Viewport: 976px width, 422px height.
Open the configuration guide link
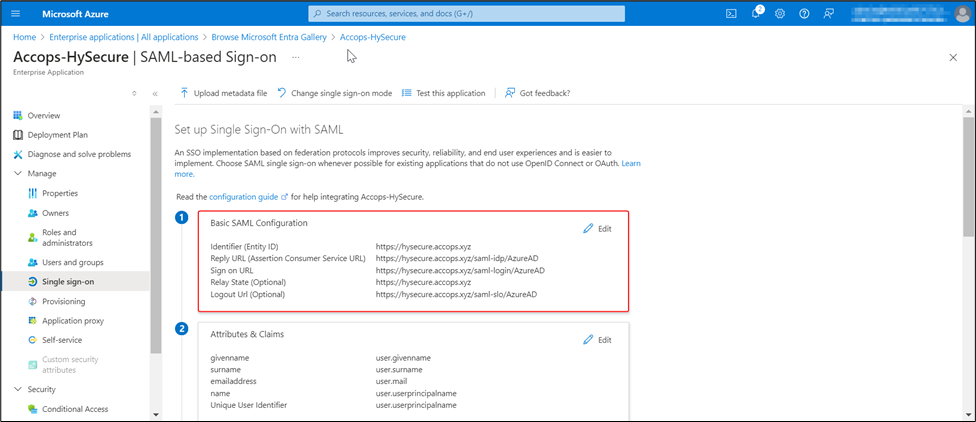tap(242, 197)
